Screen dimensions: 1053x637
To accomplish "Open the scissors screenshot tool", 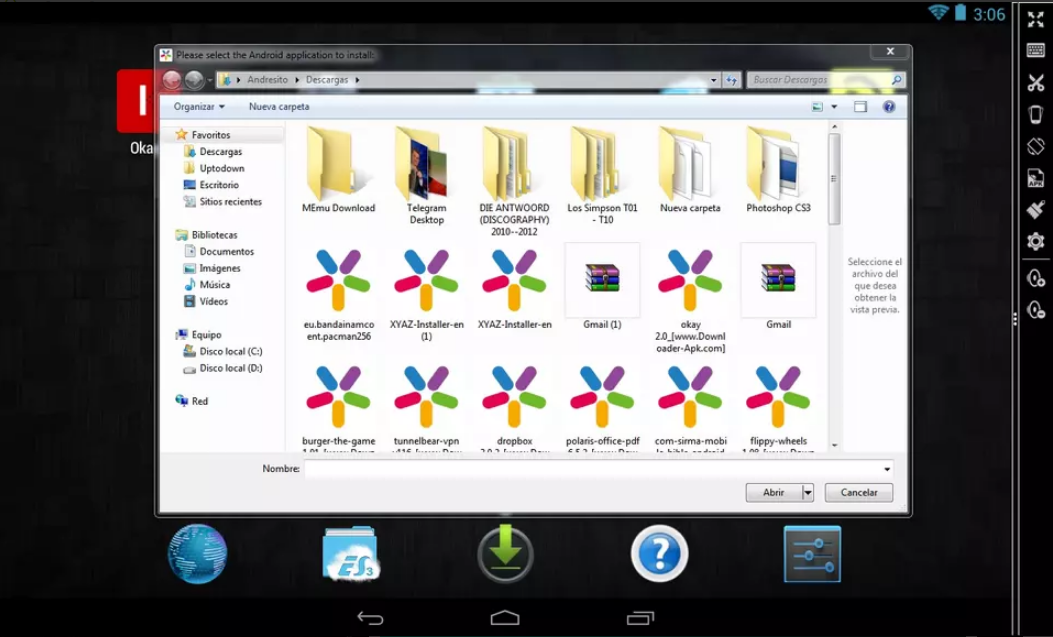I will 1035,83.
